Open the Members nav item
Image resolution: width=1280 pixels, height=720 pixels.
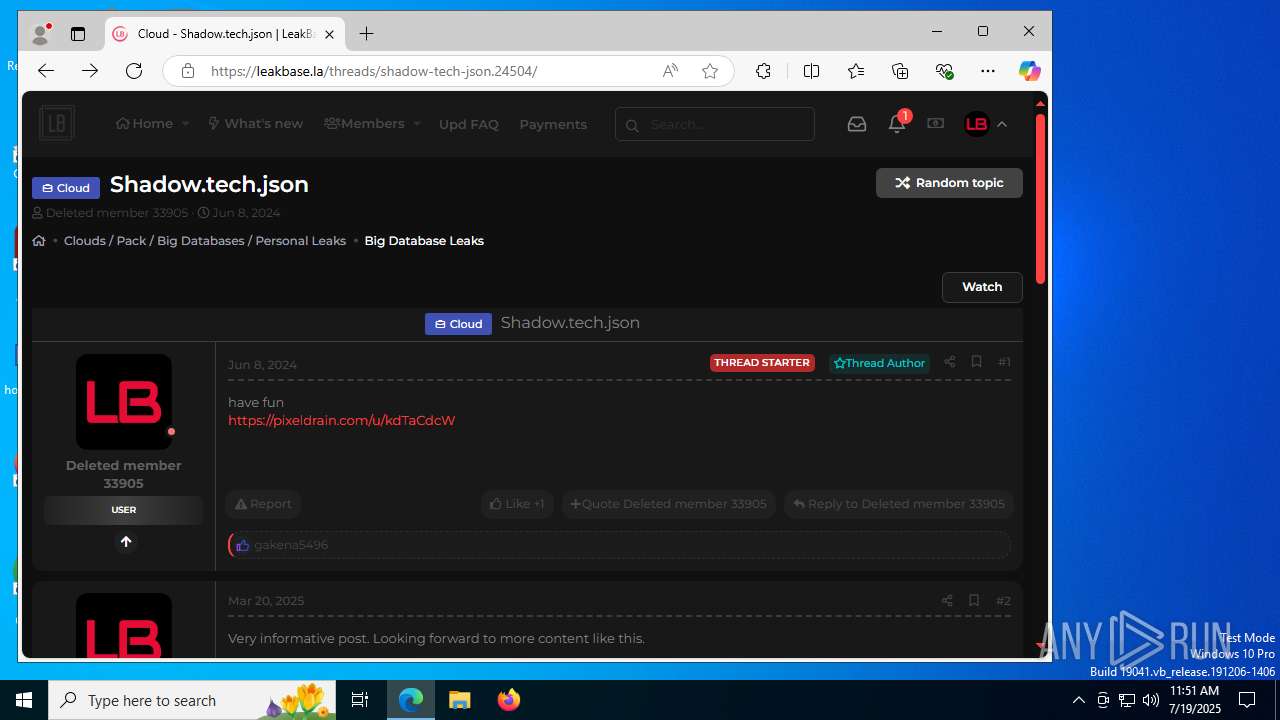pos(364,124)
